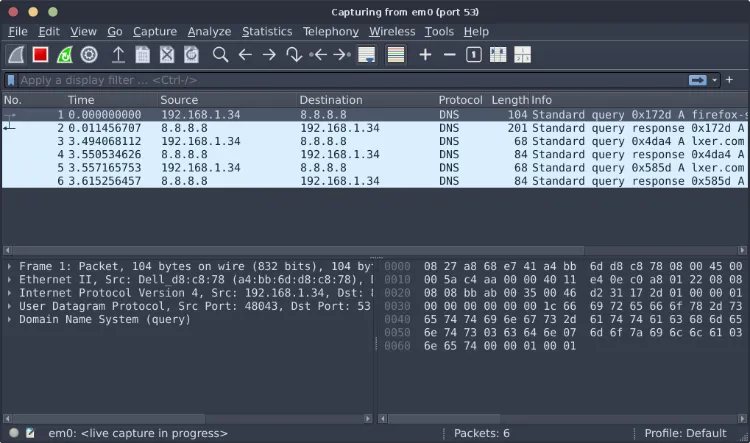
Task: Zoom in the main window text
Action: 425,55
